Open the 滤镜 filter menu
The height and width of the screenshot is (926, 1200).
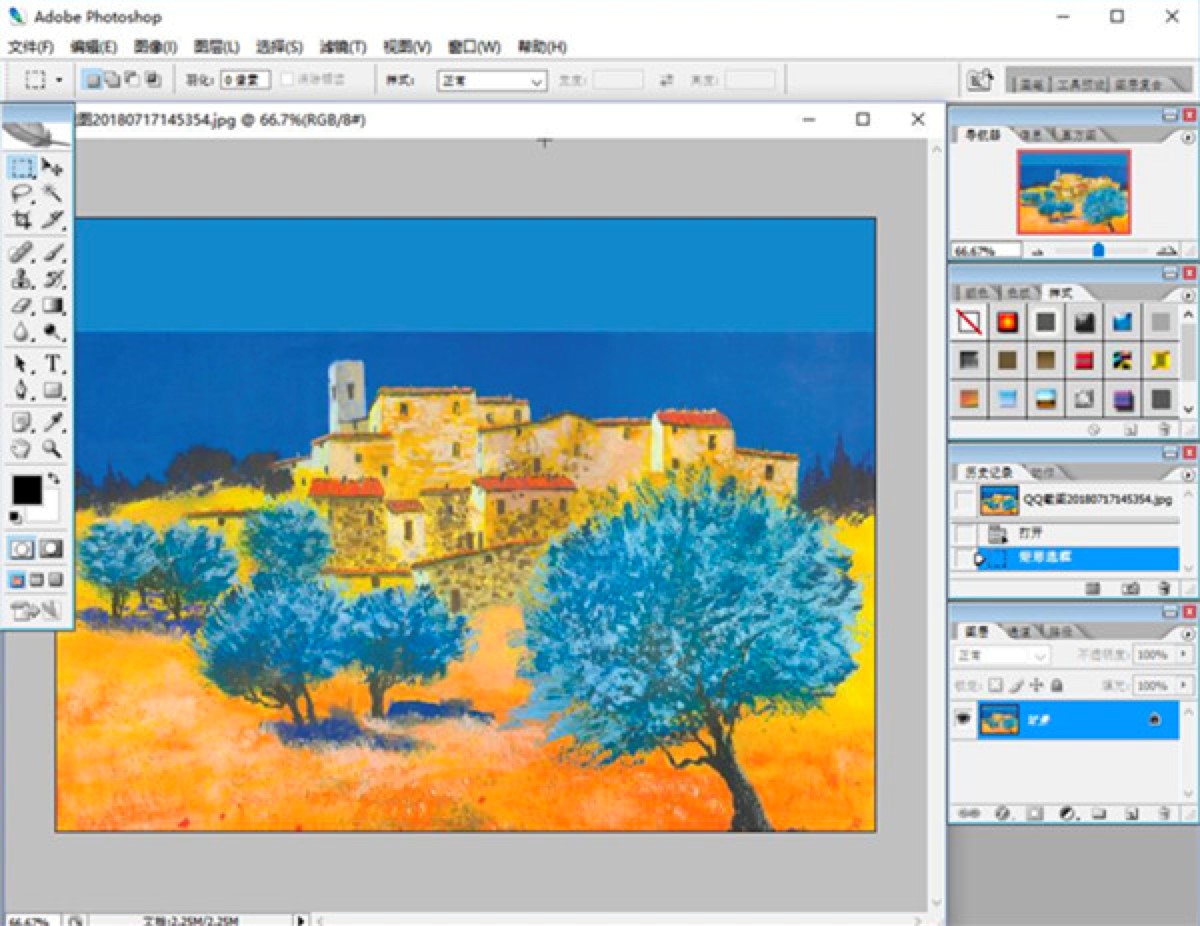click(x=343, y=47)
